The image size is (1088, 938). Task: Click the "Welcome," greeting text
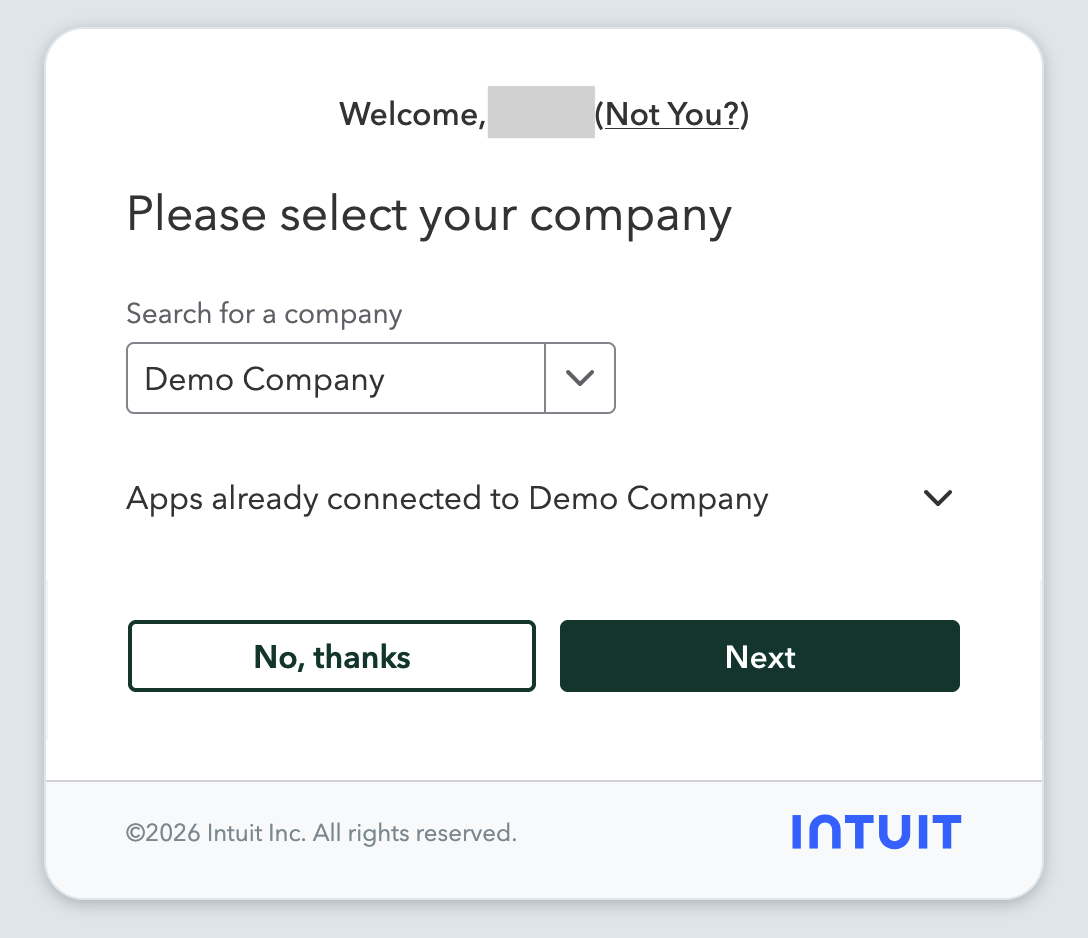tap(412, 114)
